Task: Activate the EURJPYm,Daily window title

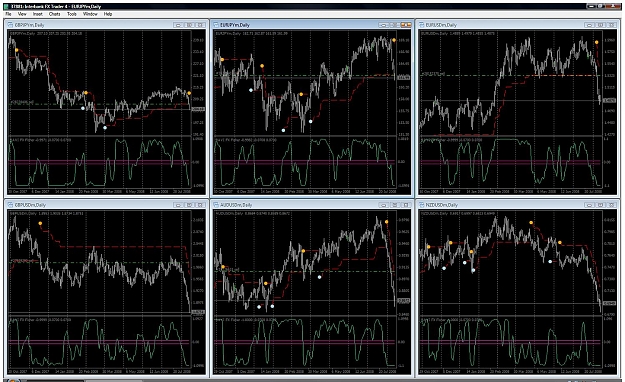Action: (x=235, y=25)
